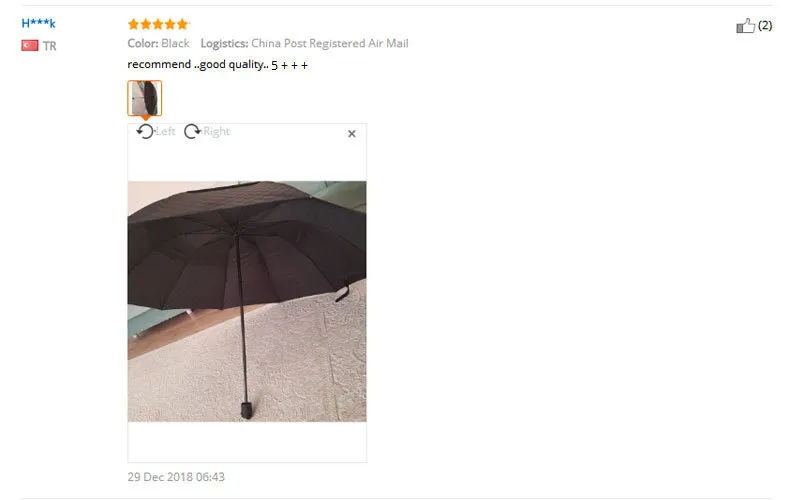Click the review text recommend good quality
This screenshot has width=790, height=500.
click(x=218, y=65)
